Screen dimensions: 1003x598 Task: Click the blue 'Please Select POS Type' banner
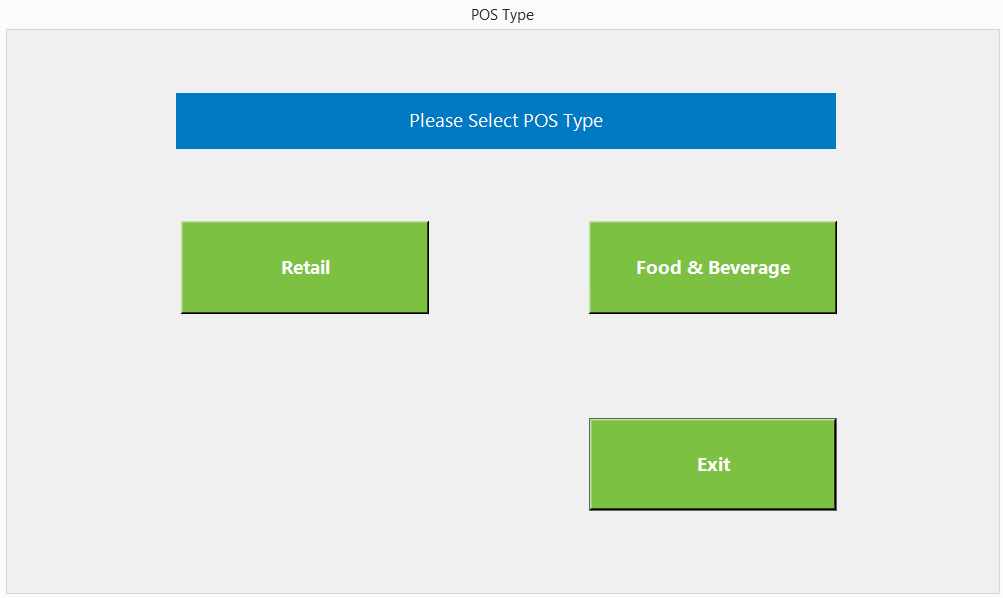[x=506, y=121]
